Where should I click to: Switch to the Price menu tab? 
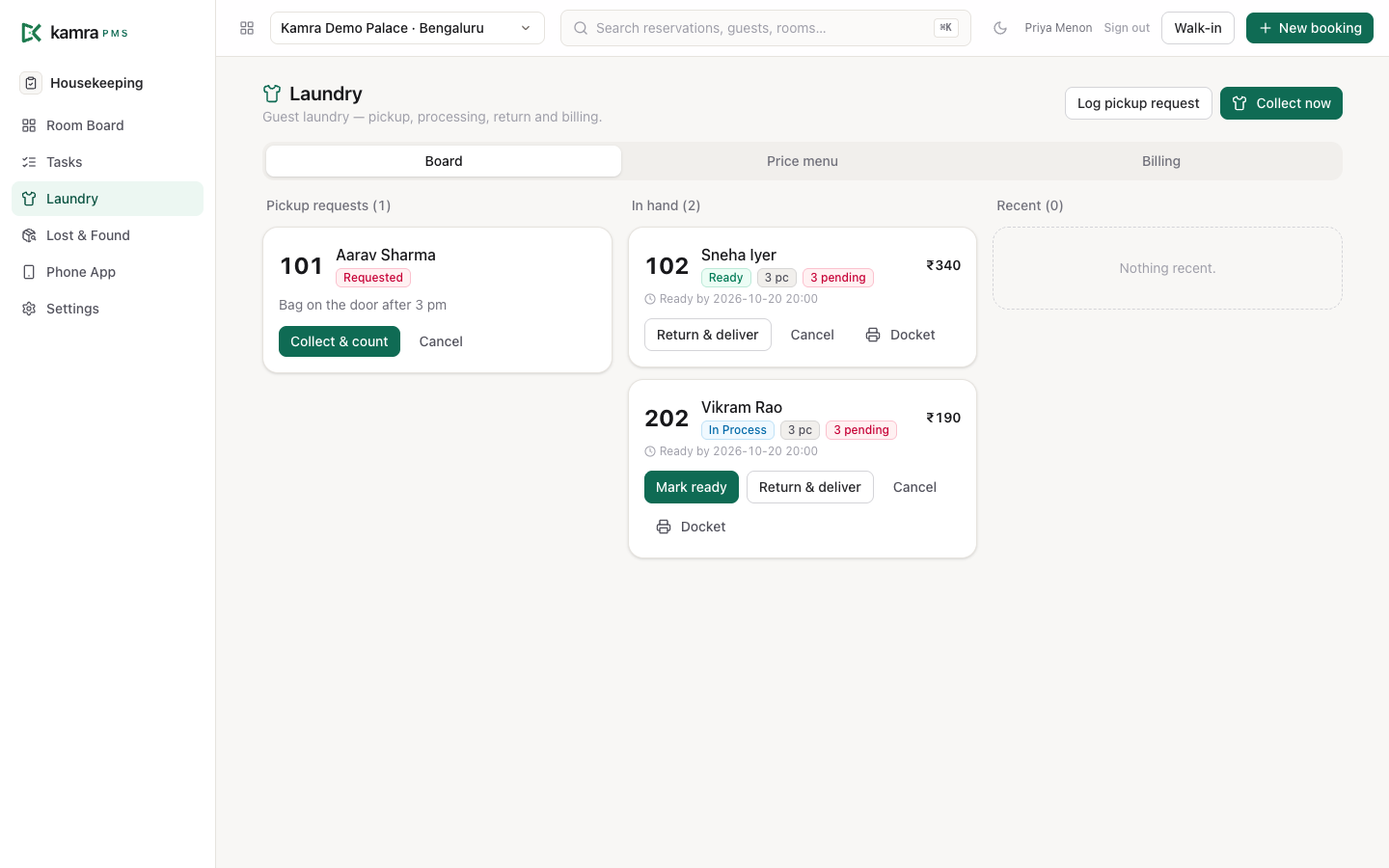pos(803,161)
